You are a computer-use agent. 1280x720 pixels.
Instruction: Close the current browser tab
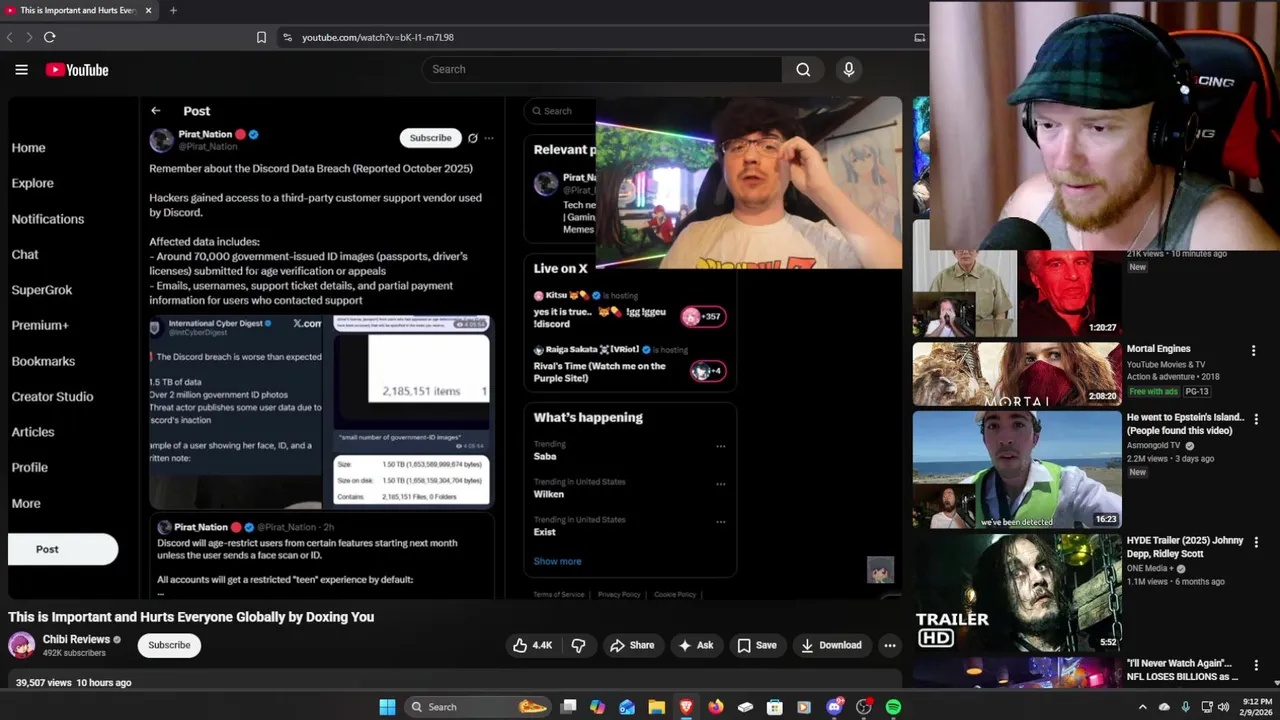(148, 10)
